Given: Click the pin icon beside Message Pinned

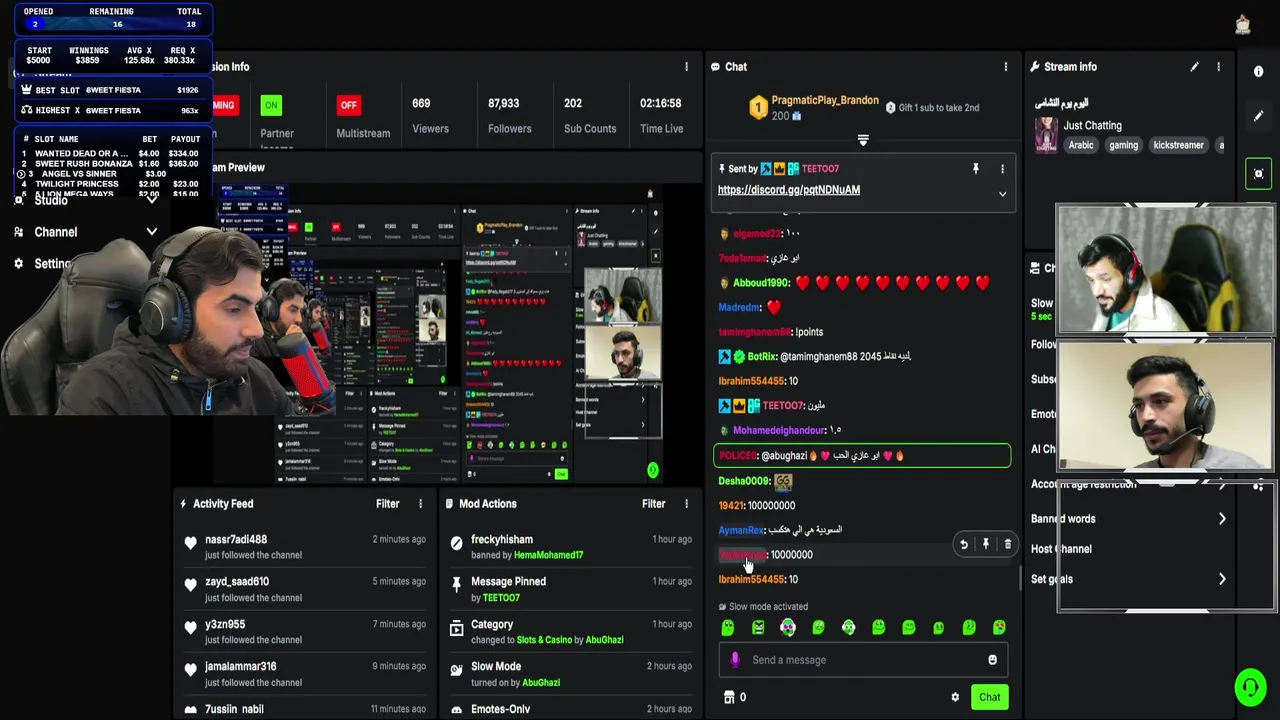Looking at the screenshot, I should 456,584.
